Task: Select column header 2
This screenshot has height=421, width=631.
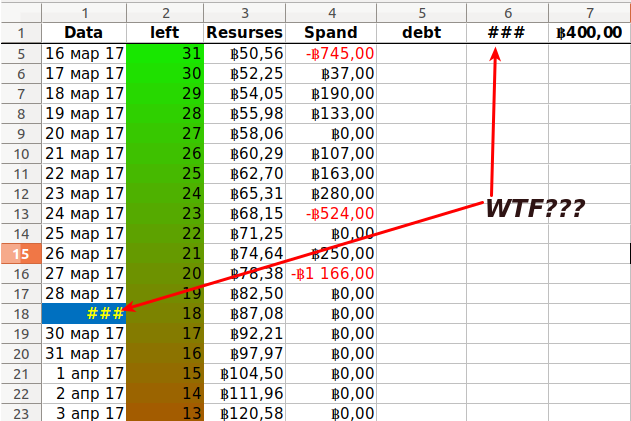Action: coord(165,13)
